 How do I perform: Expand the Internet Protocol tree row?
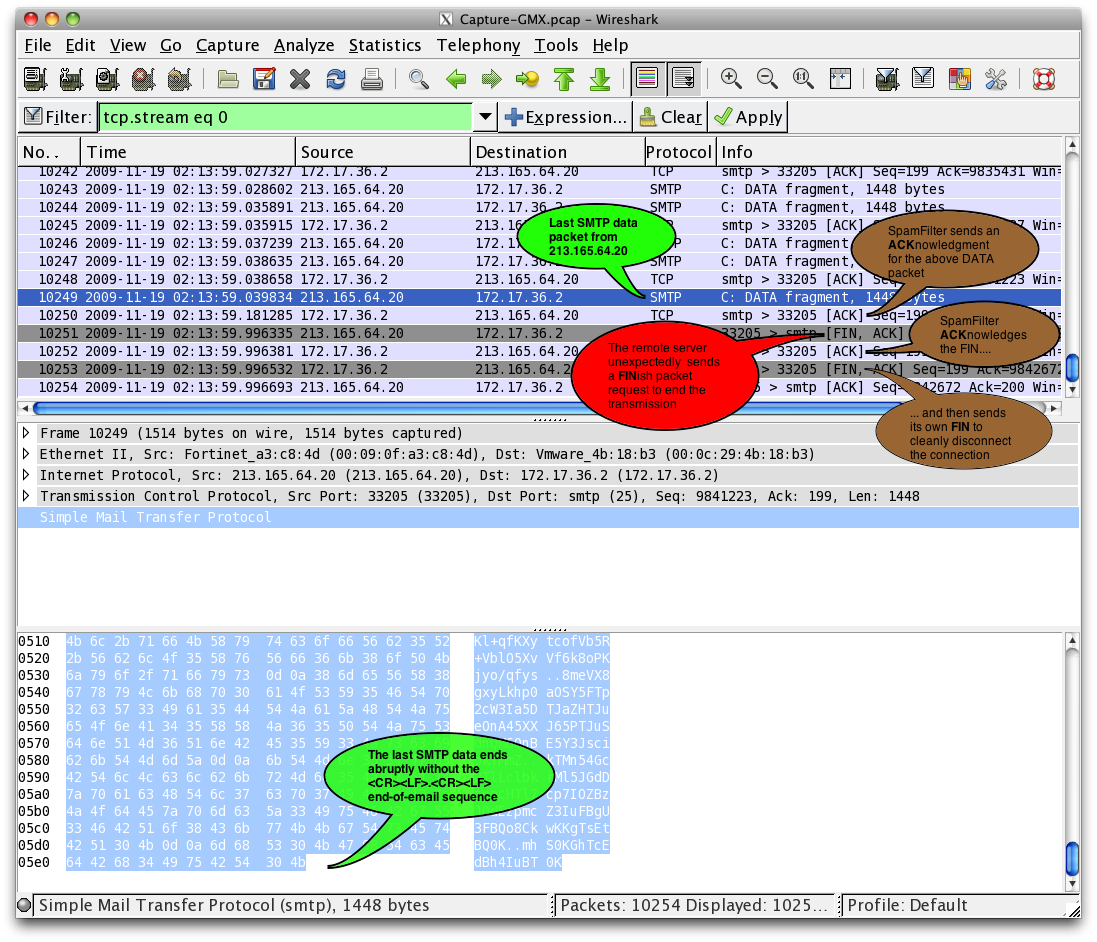point(27,476)
